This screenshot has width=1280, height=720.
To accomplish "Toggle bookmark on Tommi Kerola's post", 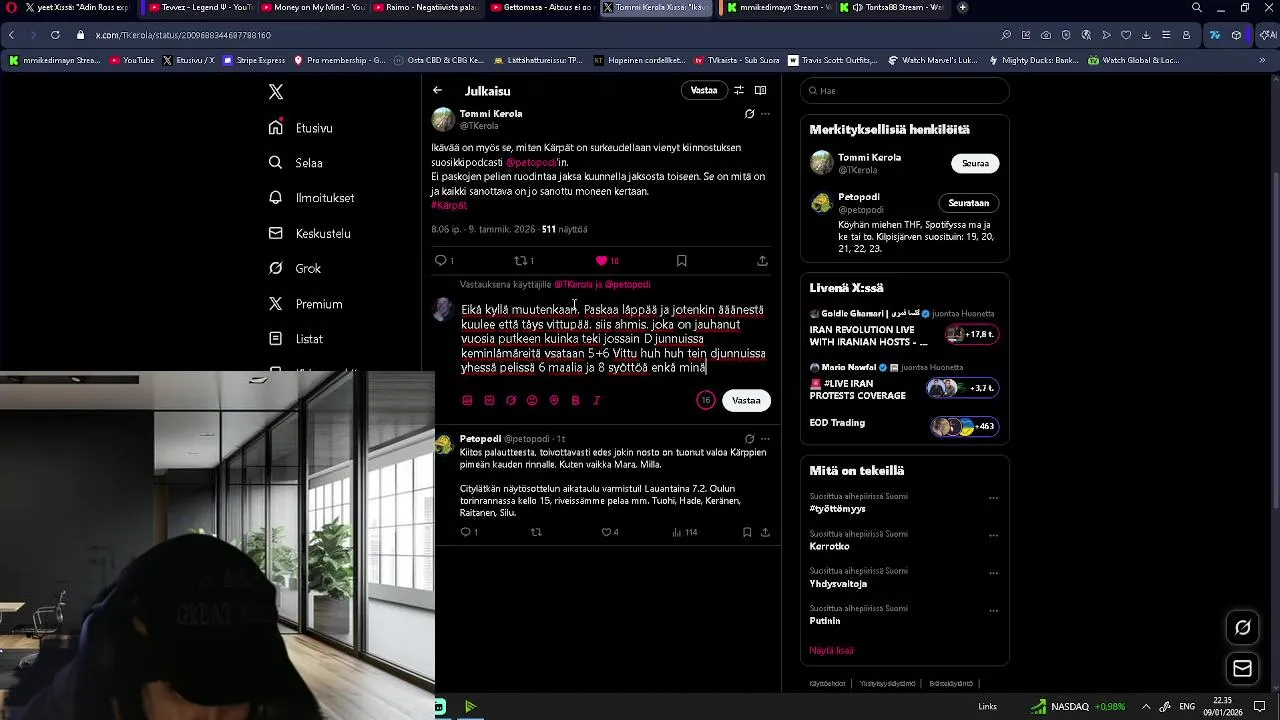I will pyautogui.click(x=682, y=260).
